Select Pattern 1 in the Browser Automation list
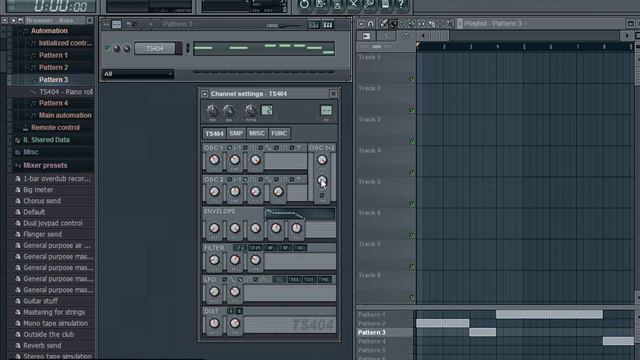640x360 pixels. pos(53,55)
